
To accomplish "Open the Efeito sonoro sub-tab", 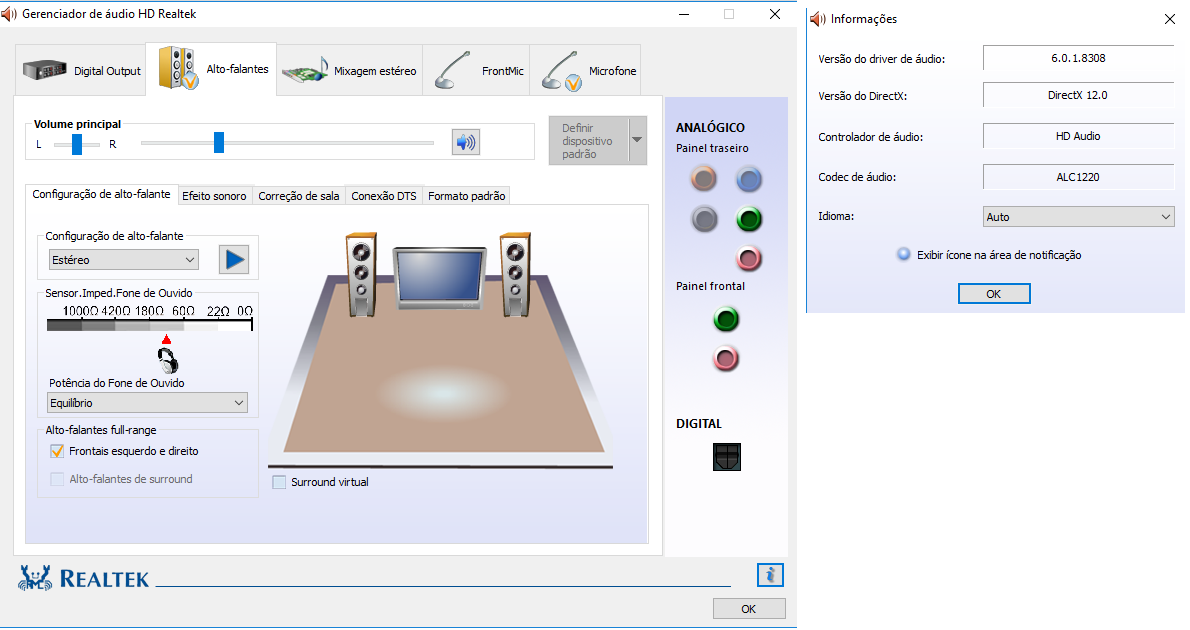I will [x=214, y=196].
